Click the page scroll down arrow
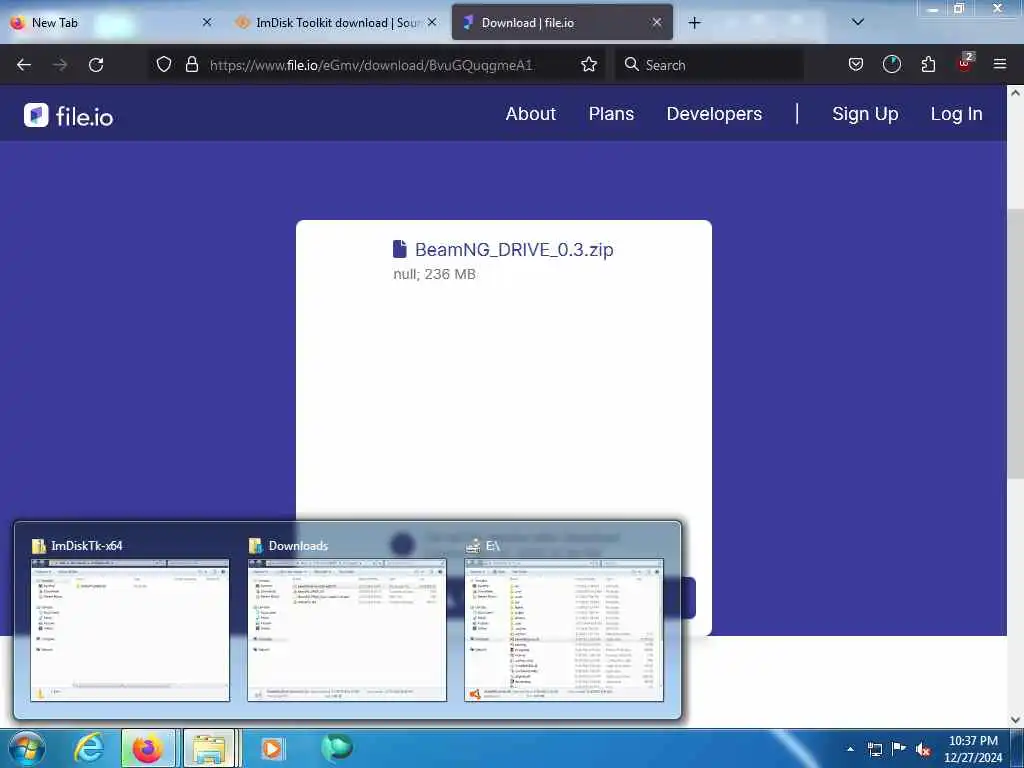Screen dimensions: 1024x768 pyautogui.click(x=1016, y=719)
